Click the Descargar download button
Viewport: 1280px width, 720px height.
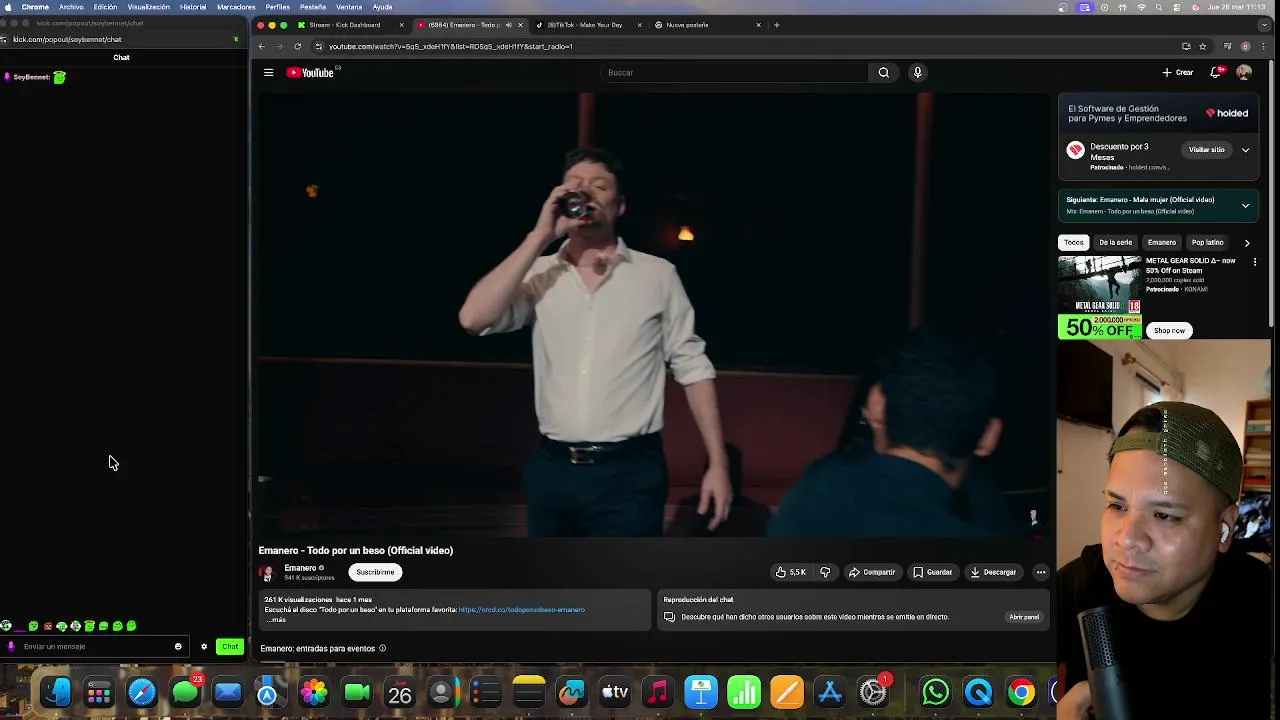(x=993, y=572)
